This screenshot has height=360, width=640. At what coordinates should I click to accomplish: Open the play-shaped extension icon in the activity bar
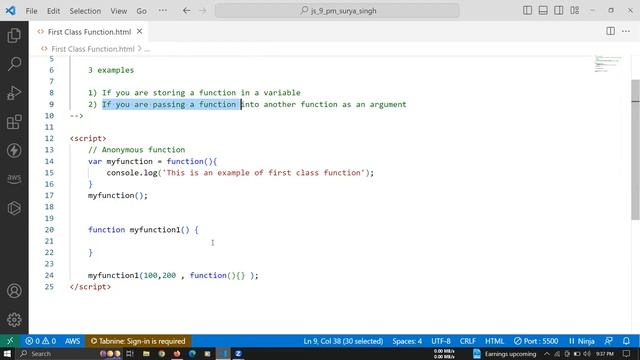[14, 208]
